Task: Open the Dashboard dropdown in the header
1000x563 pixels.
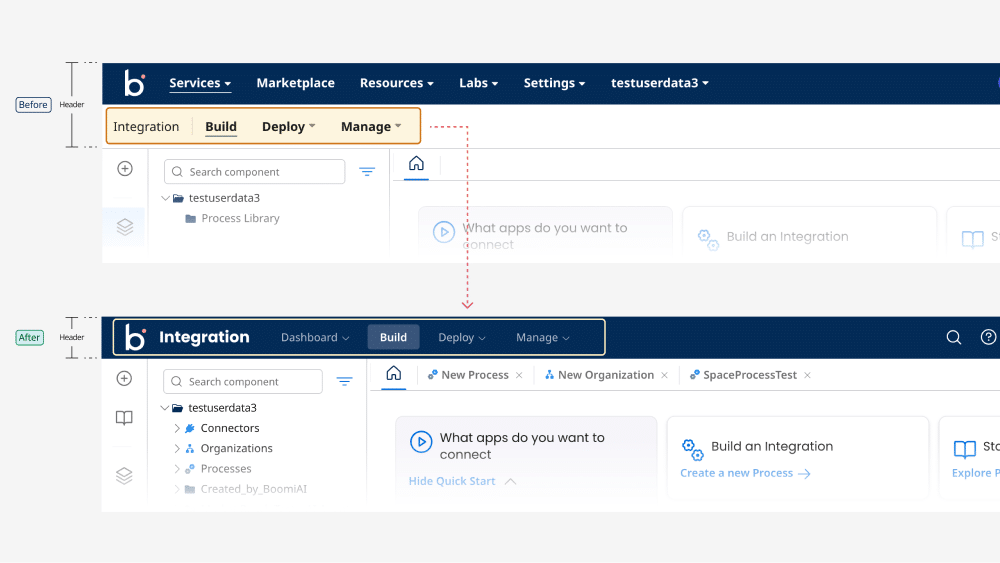Action: [315, 338]
